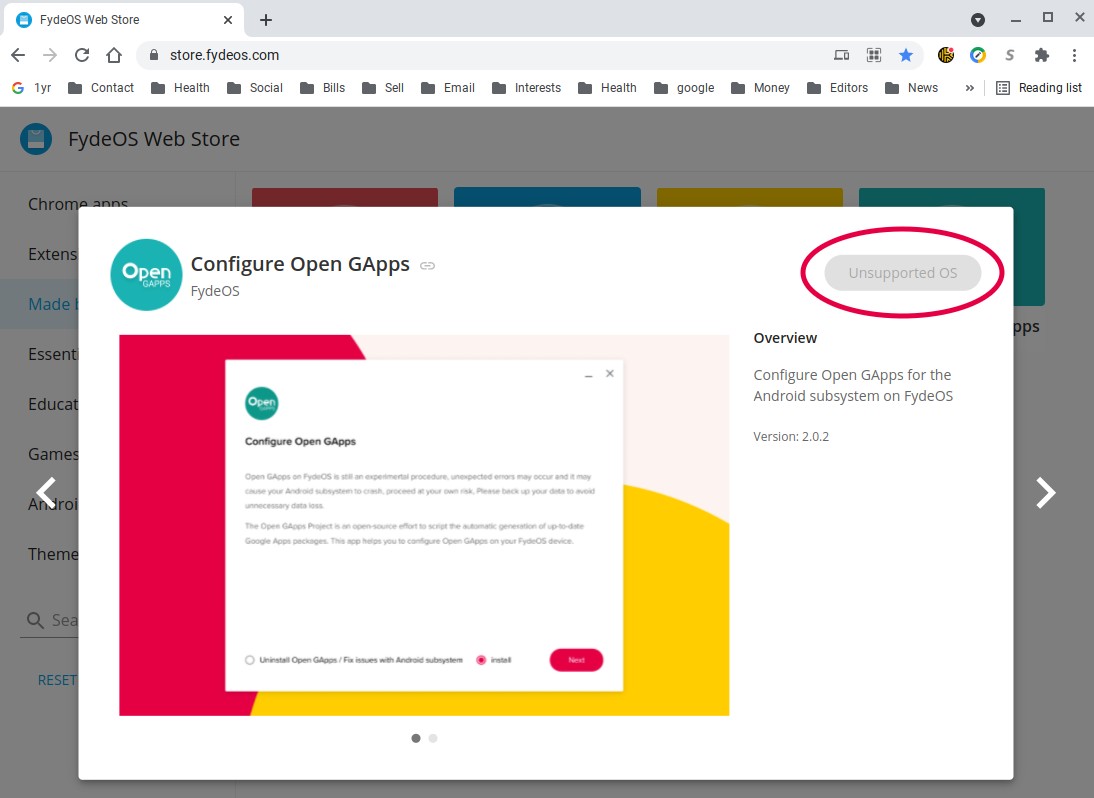The height and width of the screenshot is (798, 1094).
Task: Open the Chrome extensions puzzle icon
Action: pyautogui.click(x=1041, y=55)
